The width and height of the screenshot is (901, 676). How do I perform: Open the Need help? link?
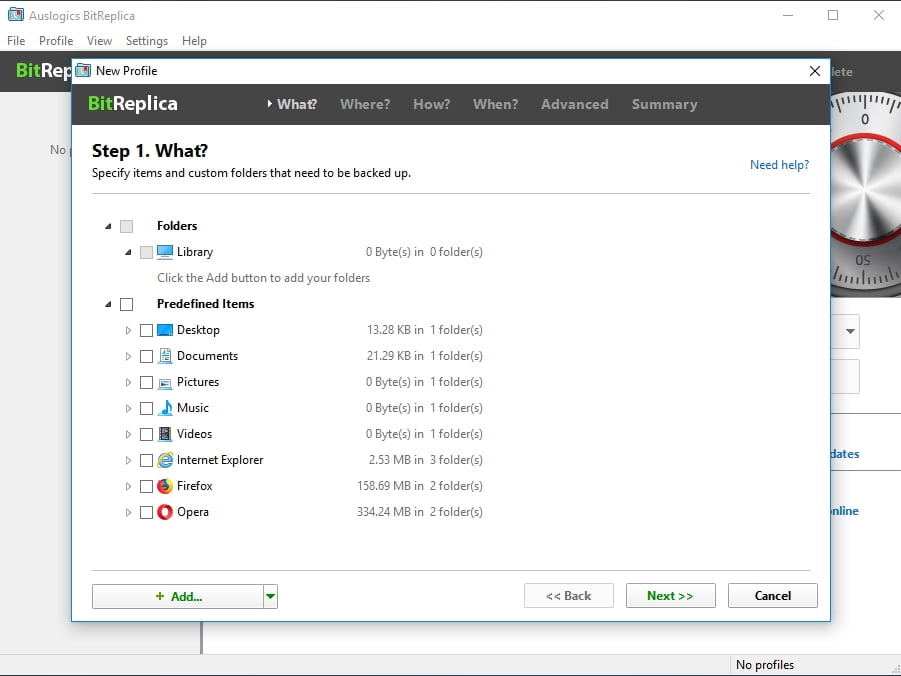[x=779, y=165]
